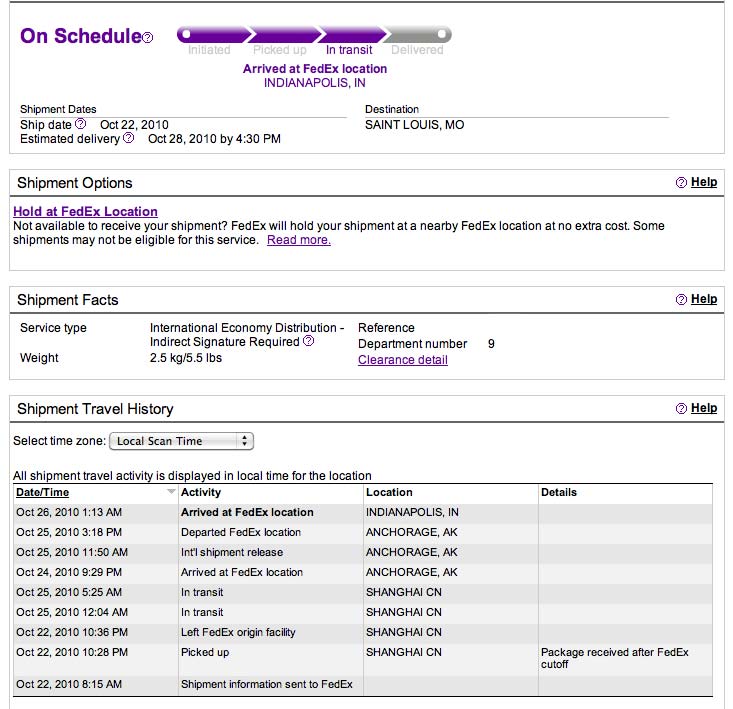The image size is (733, 709).
Task: Open the Local Scan Time dropdown
Action: point(181,441)
